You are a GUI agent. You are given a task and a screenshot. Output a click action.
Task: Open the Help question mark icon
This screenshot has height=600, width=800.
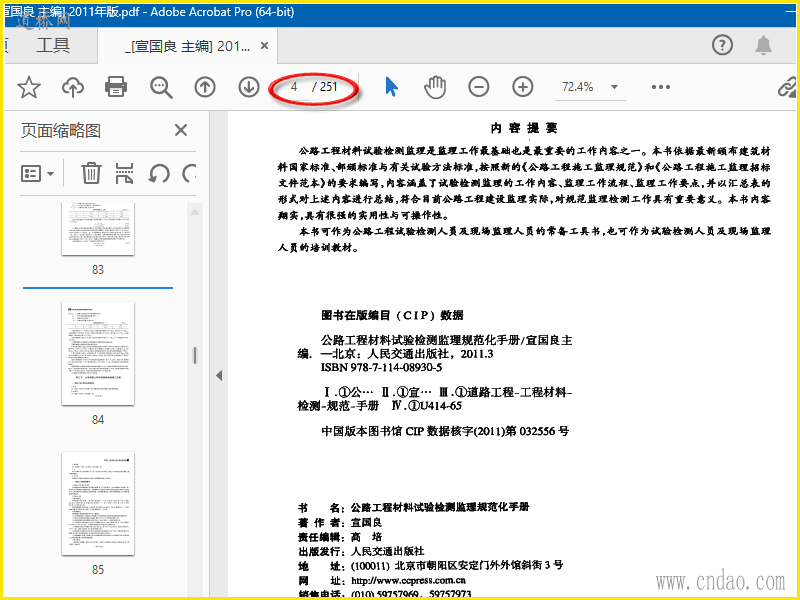(722, 45)
